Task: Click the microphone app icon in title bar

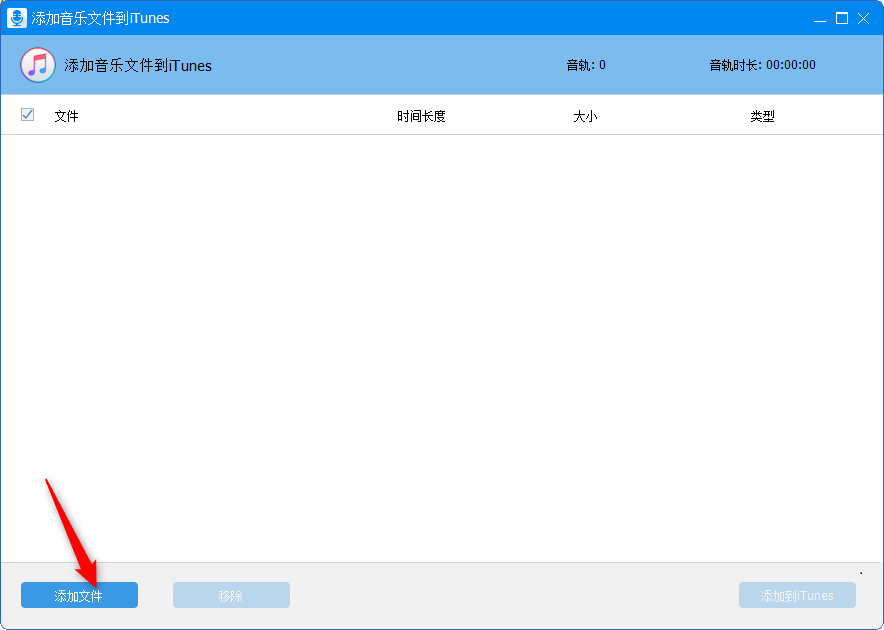Action: tap(16, 17)
